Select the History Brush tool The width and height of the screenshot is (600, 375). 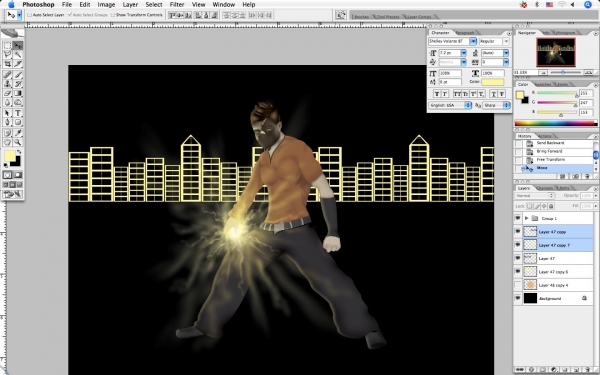pos(18,84)
